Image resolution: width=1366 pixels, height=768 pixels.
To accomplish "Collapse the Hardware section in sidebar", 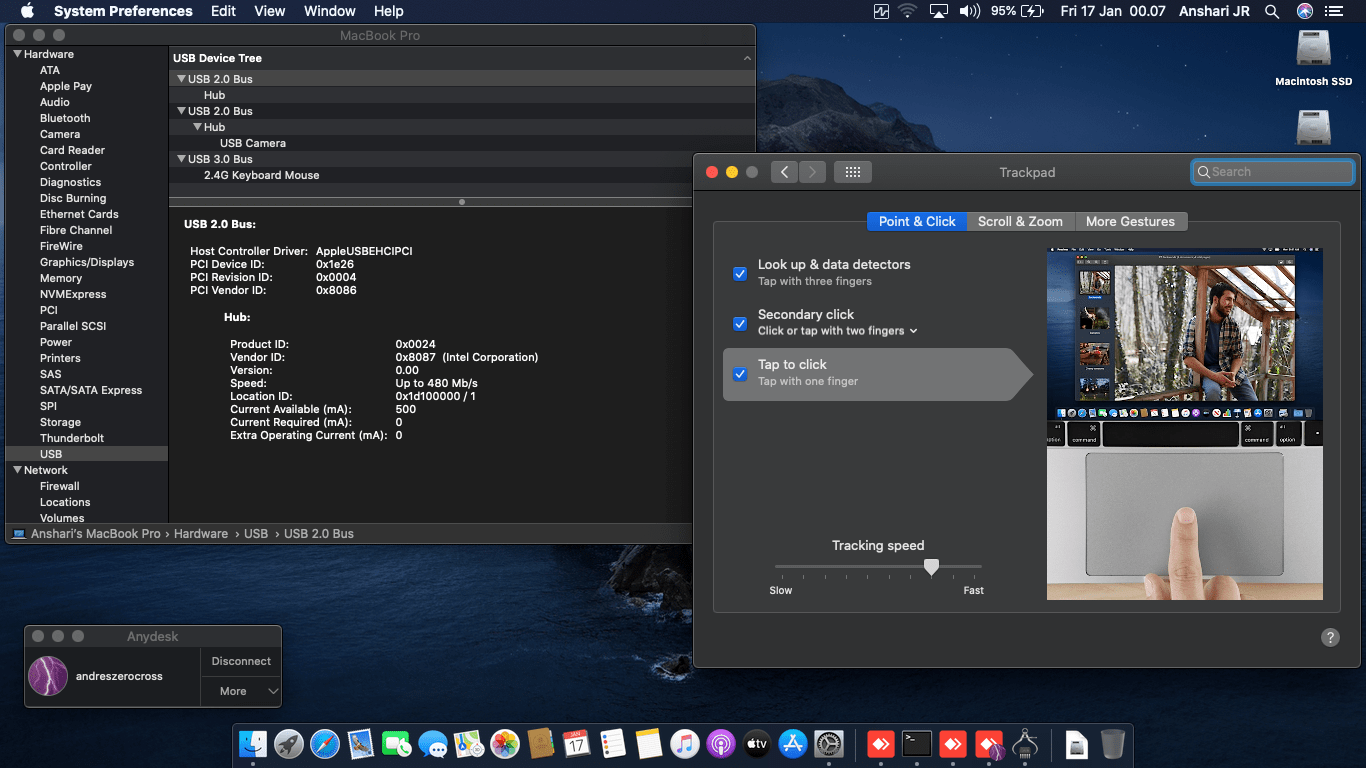I will (x=17, y=54).
